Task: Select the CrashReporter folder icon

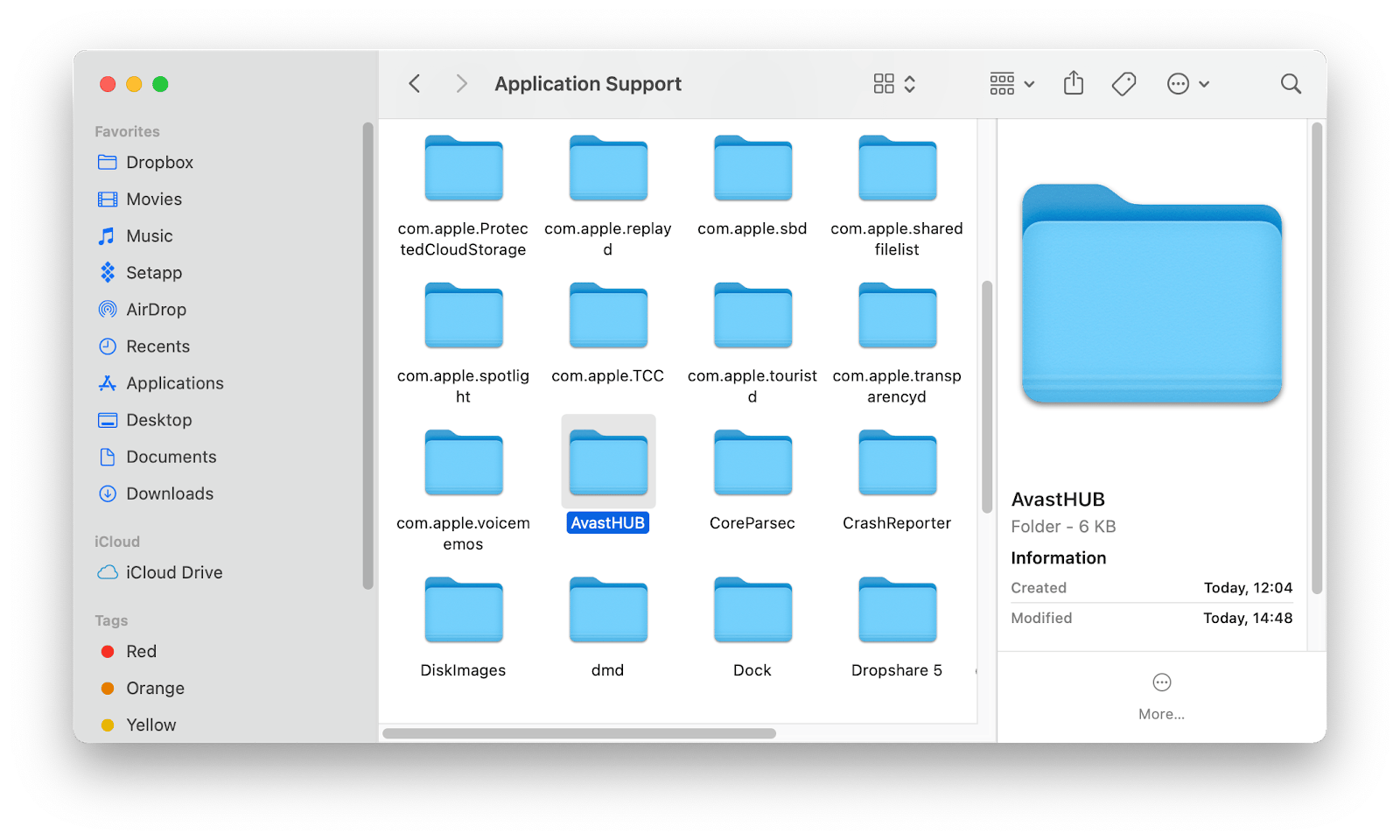Action: (897, 462)
